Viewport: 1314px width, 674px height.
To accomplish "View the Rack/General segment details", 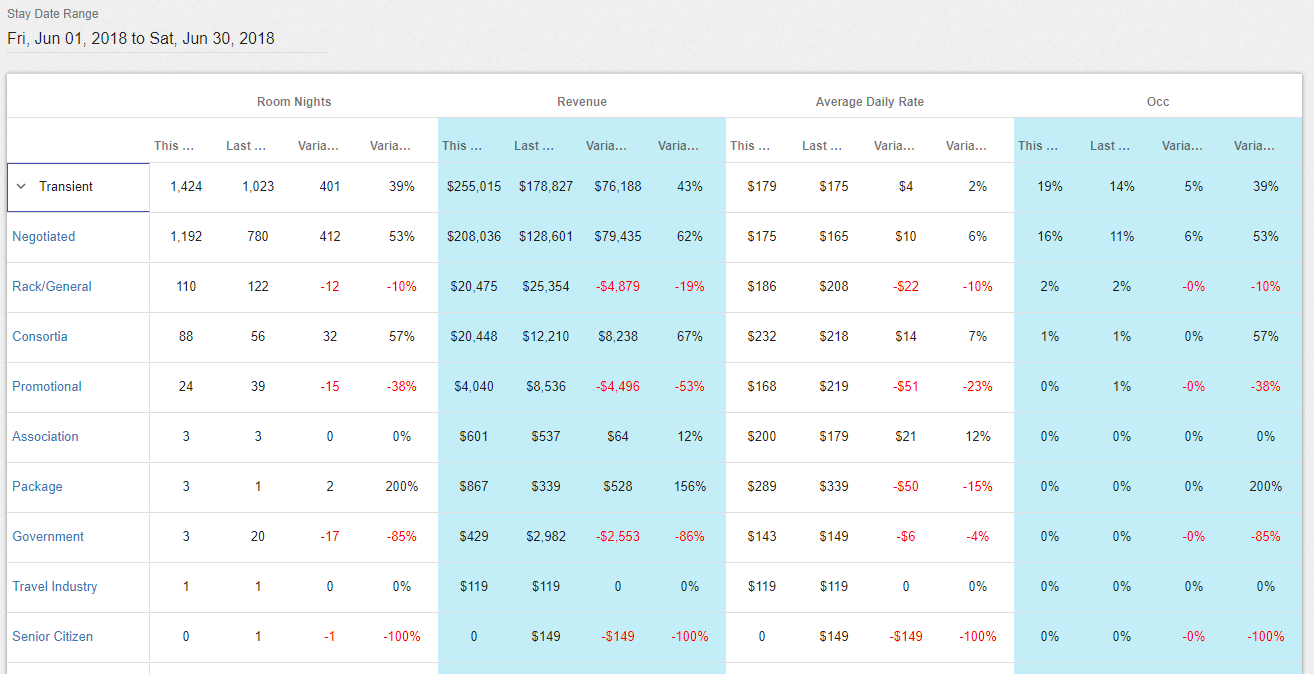I will pyautogui.click(x=52, y=286).
